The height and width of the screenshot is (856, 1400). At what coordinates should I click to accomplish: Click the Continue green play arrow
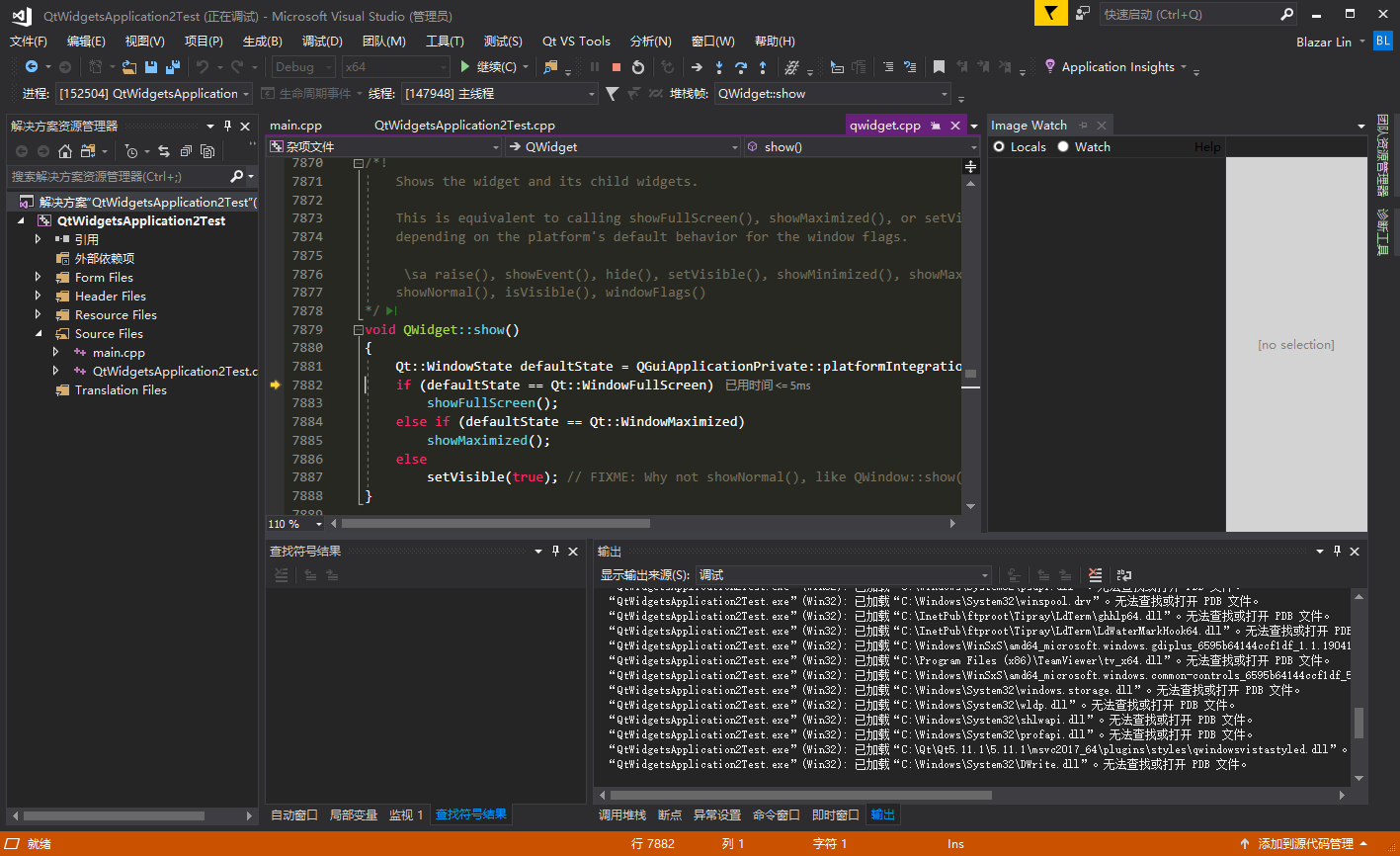point(465,67)
